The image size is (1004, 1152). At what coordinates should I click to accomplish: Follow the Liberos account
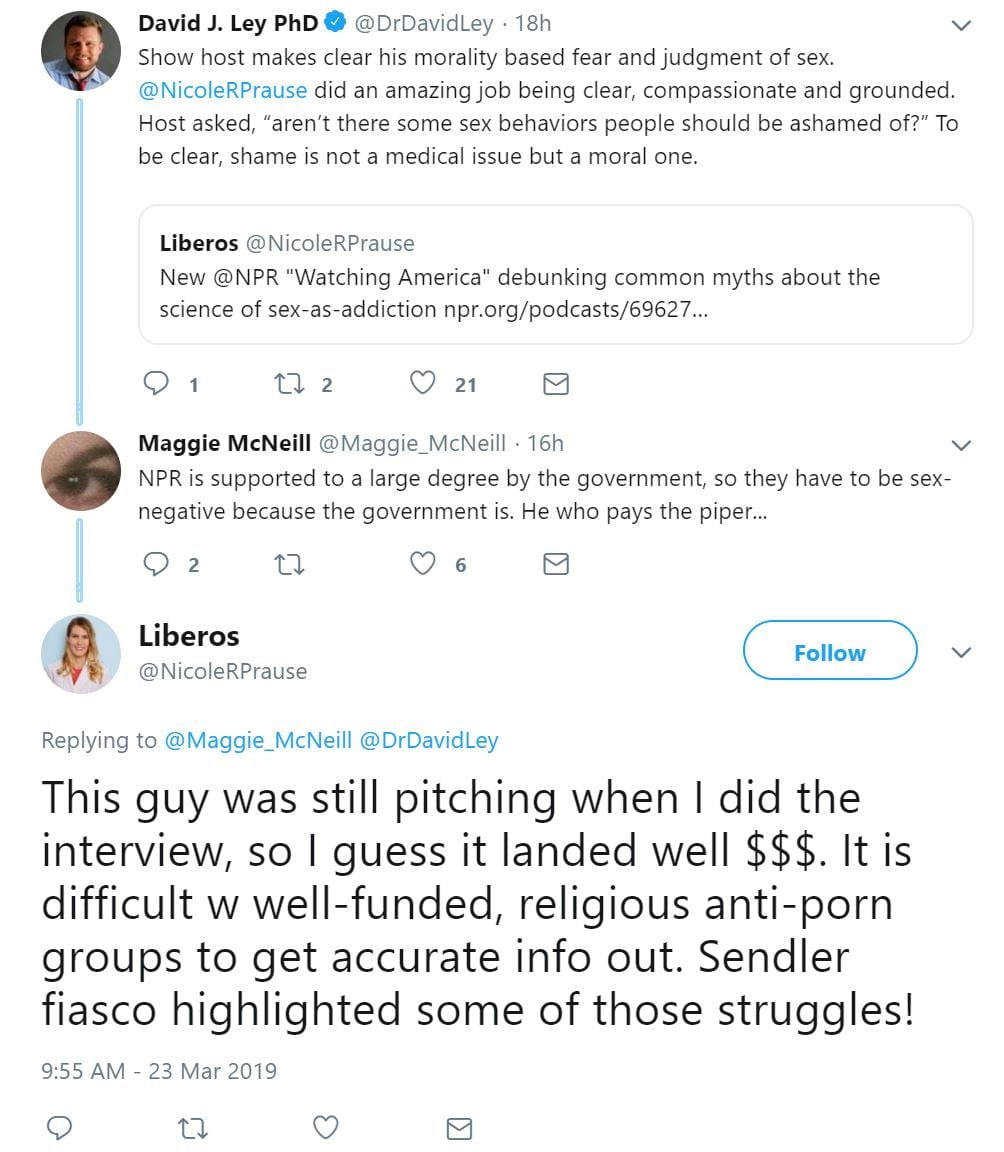[829, 652]
